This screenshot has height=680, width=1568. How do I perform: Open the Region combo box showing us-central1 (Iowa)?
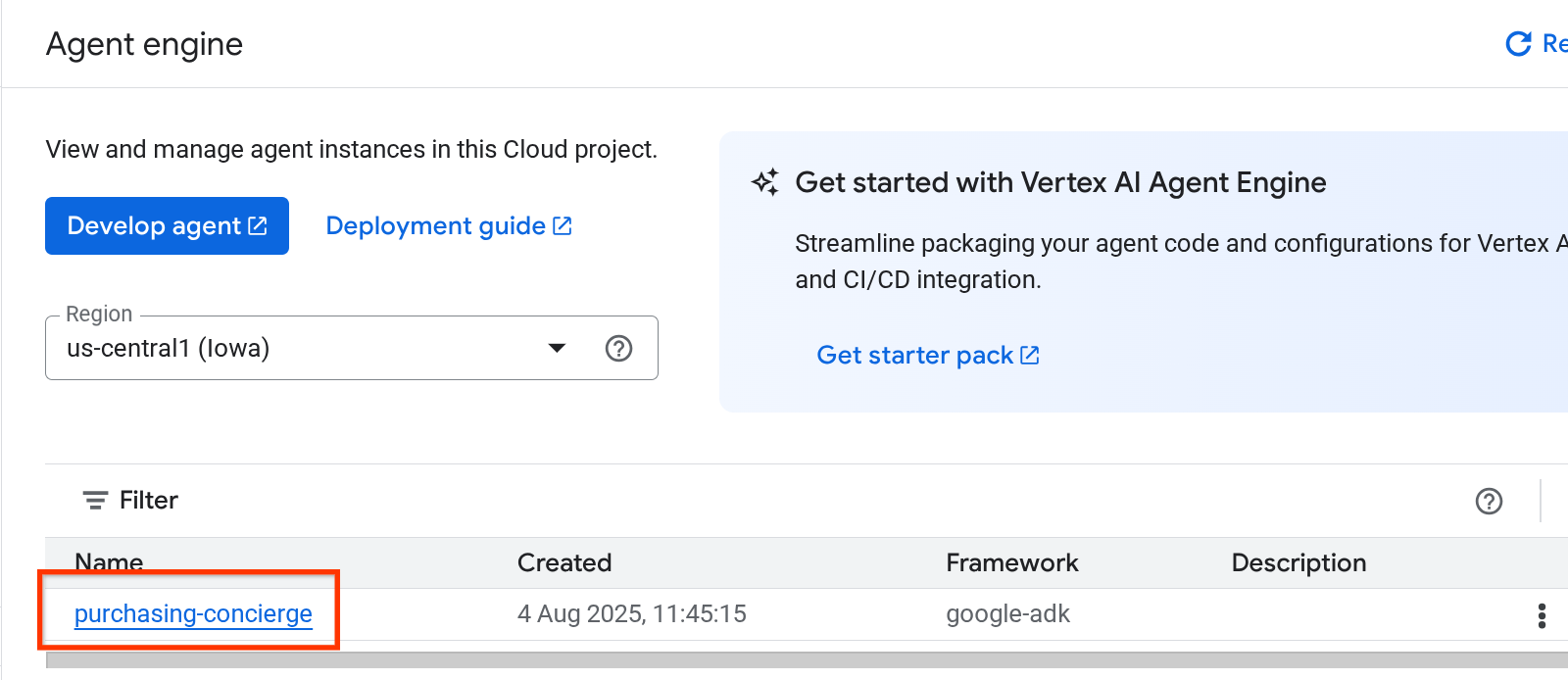tap(294, 348)
